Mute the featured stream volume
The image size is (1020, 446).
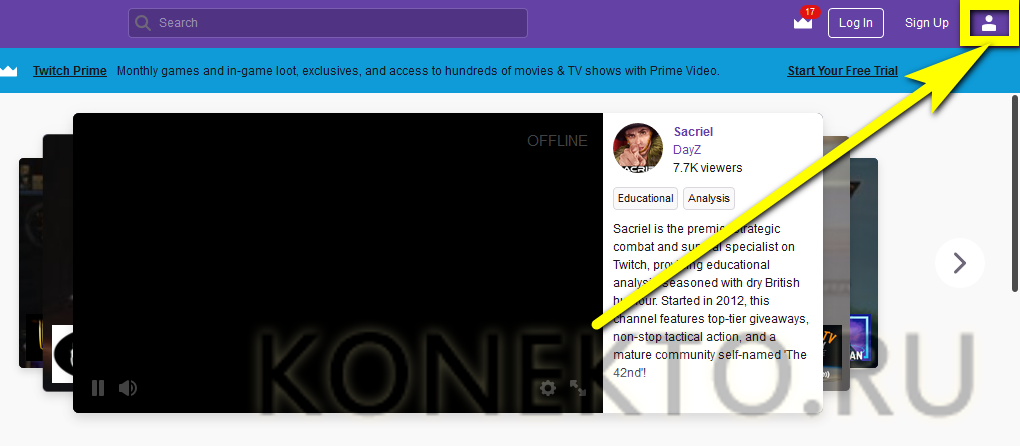128,388
